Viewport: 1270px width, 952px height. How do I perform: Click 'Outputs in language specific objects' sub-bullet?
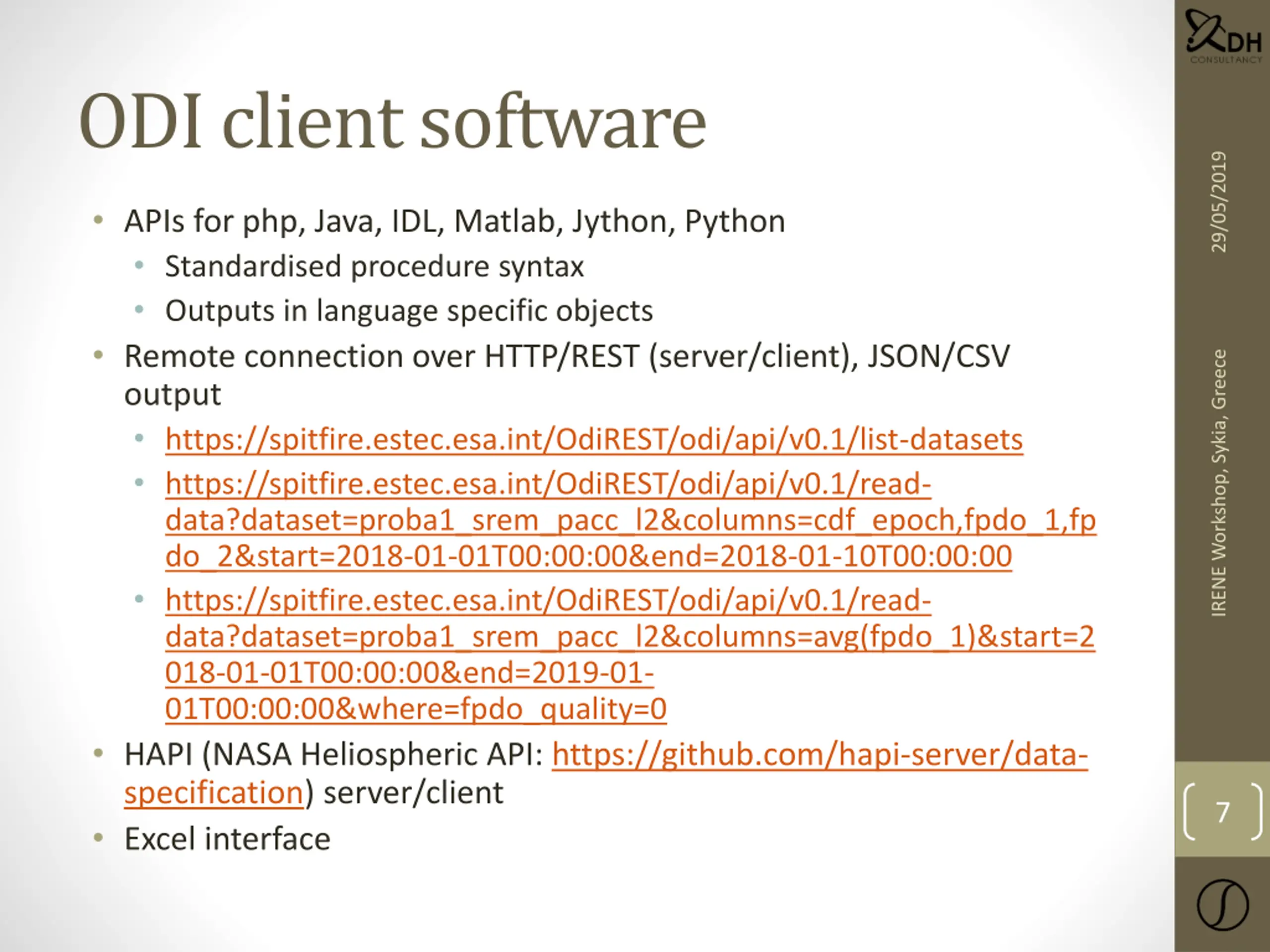(409, 311)
